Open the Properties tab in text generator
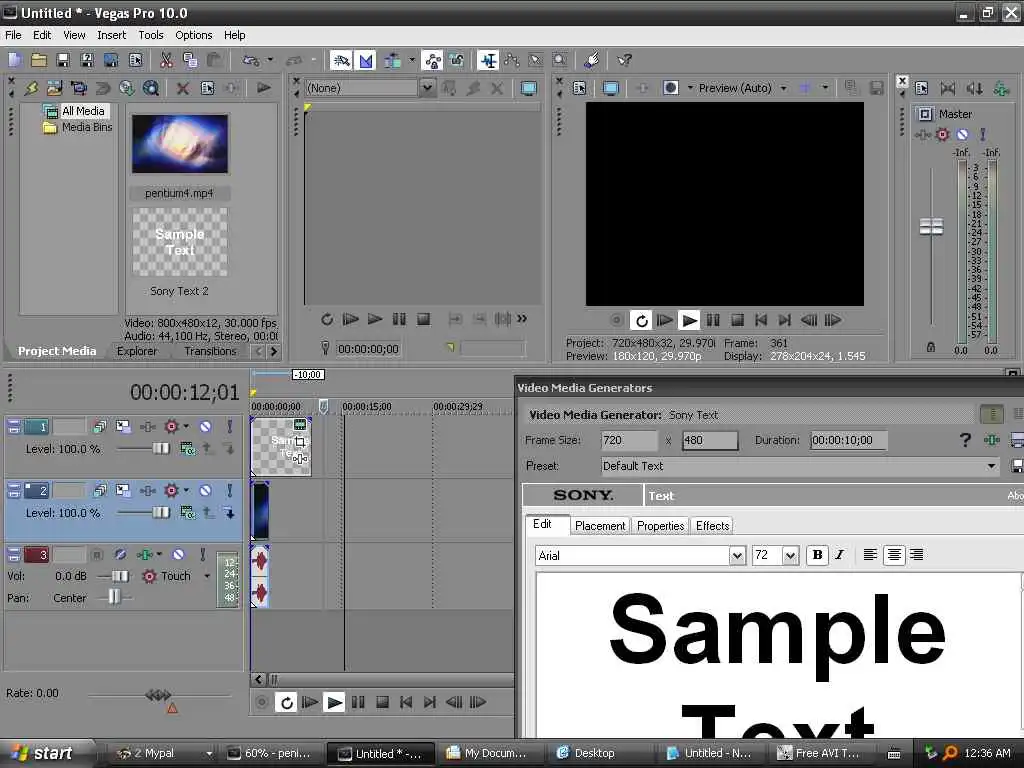 click(x=660, y=526)
